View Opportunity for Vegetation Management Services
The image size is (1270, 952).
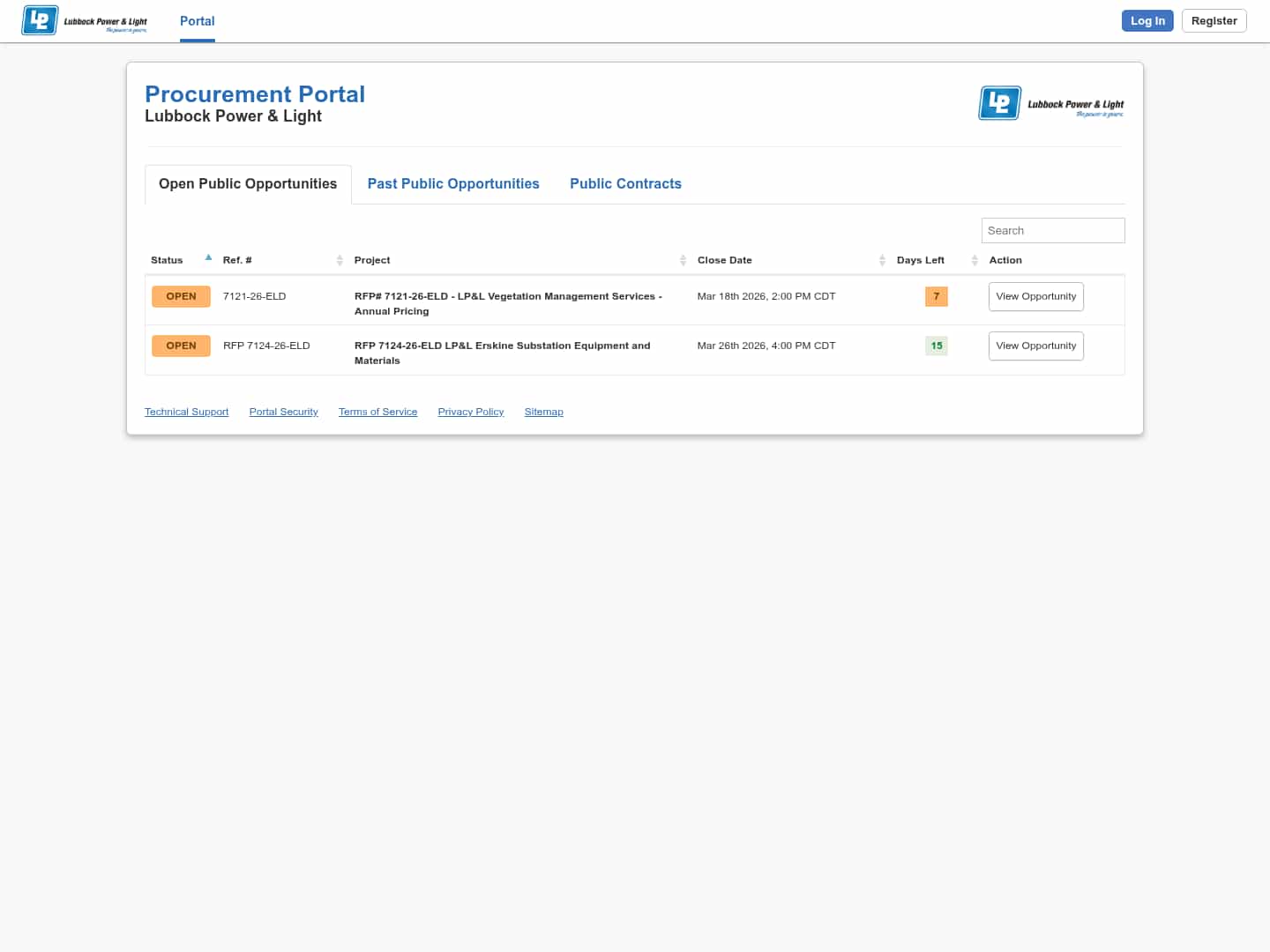(x=1035, y=296)
